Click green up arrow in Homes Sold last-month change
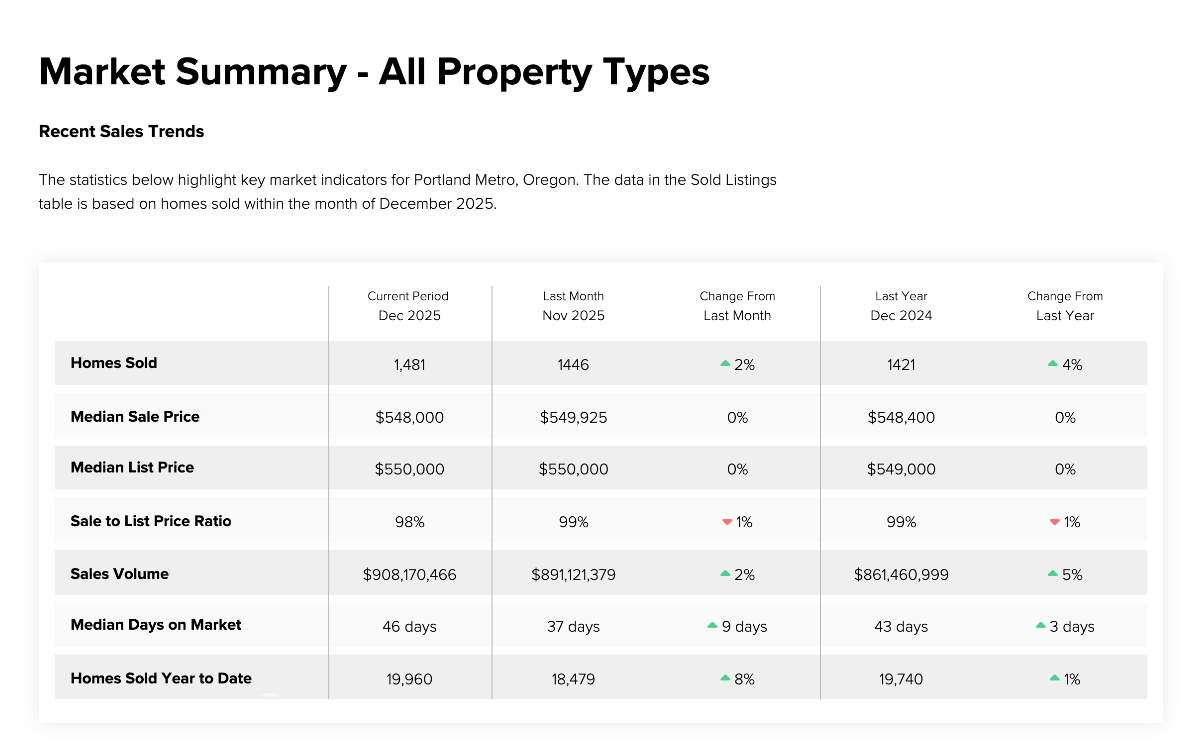The width and height of the screenshot is (1202, 744). (x=725, y=364)
